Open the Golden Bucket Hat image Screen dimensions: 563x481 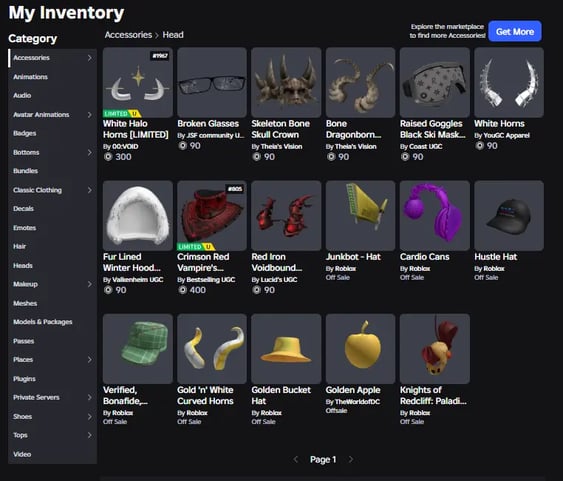point(286,349)
